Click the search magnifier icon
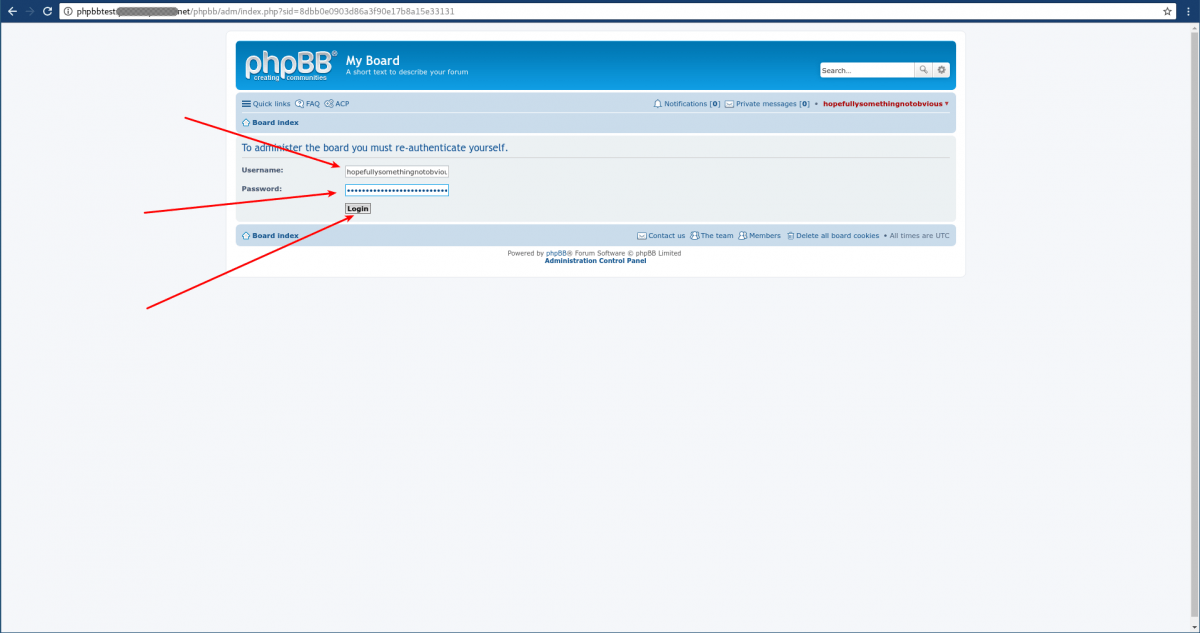1200x633 pixels. 923,70
